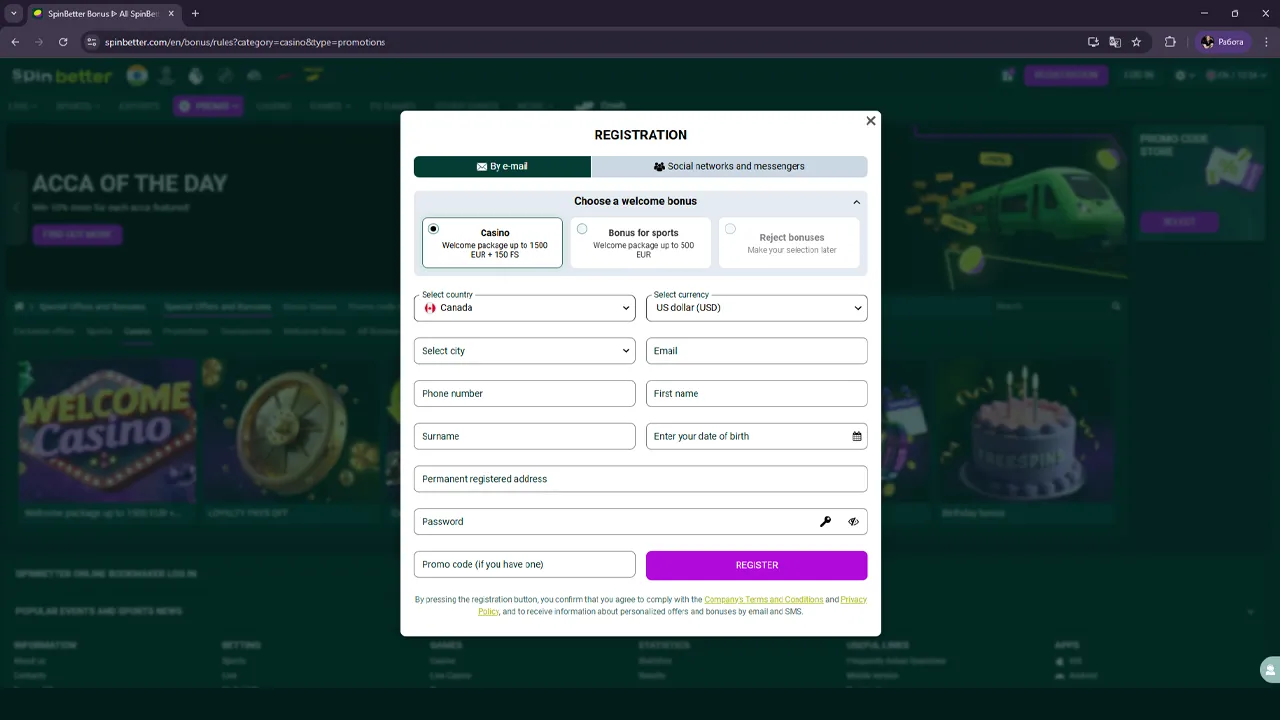Click the bookmark star icon in address bar
This screenshot has height=720, width=1280.
[x=1136, y=42]
